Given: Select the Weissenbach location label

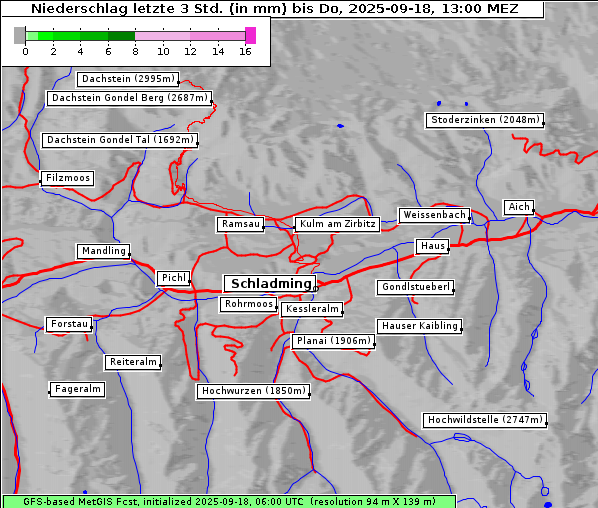Looking at the screenshot, I should 434,215.
